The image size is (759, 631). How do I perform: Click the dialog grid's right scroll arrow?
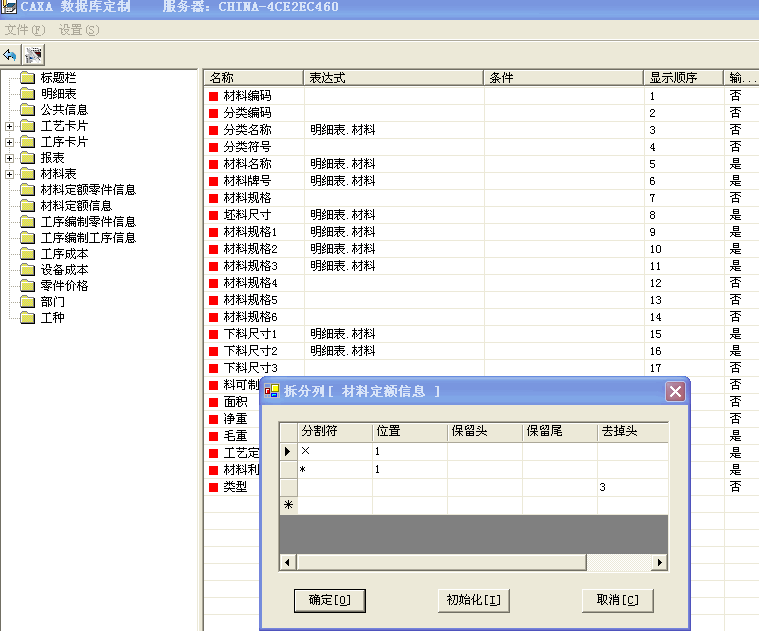click(659, 564)
